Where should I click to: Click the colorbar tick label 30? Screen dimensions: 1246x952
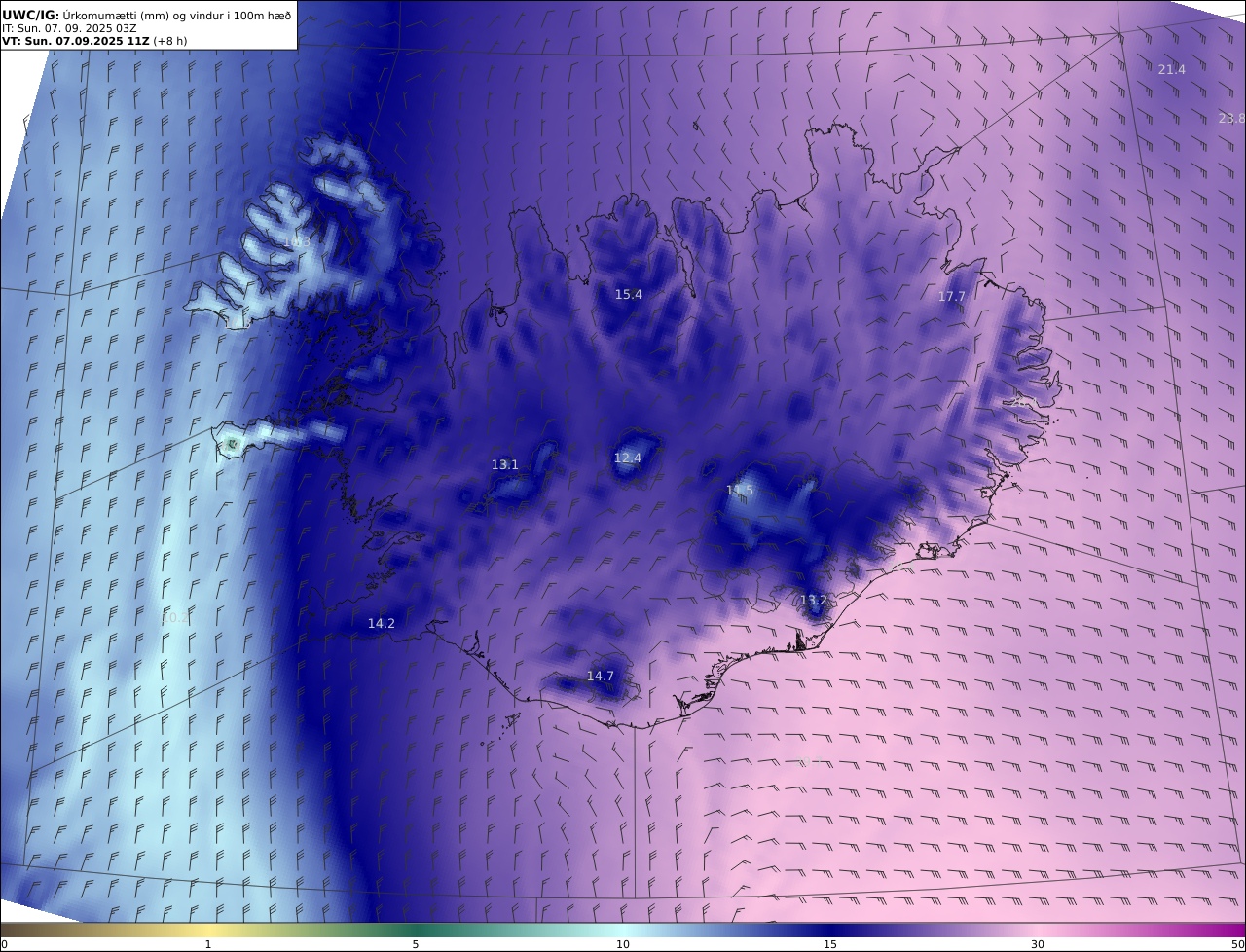[x=1038, y=944]
